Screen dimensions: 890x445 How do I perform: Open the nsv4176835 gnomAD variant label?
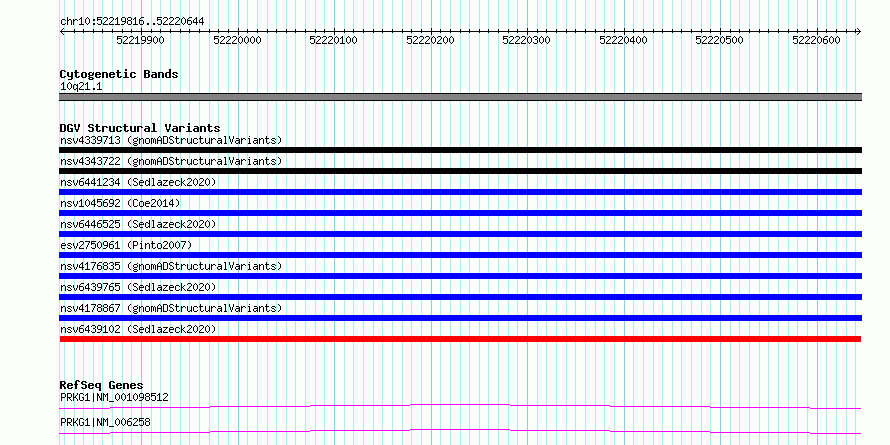(171, 266)
